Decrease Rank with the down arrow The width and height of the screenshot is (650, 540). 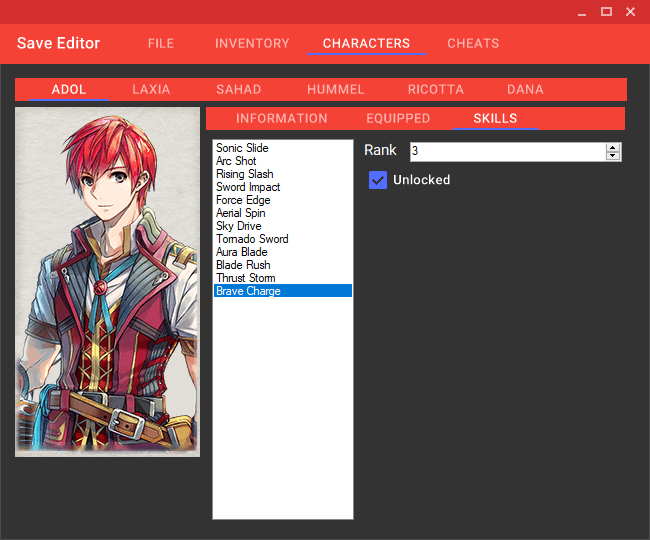pos(613,156)
